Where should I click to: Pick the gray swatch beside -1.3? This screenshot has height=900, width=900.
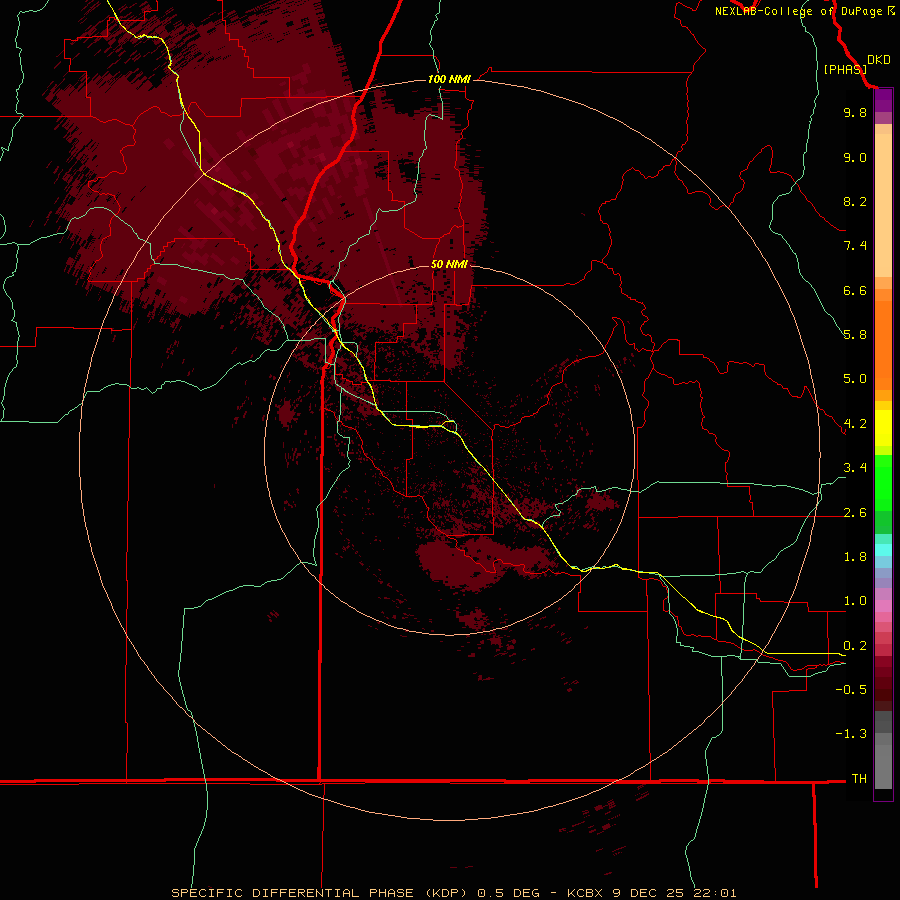point(883,739)
